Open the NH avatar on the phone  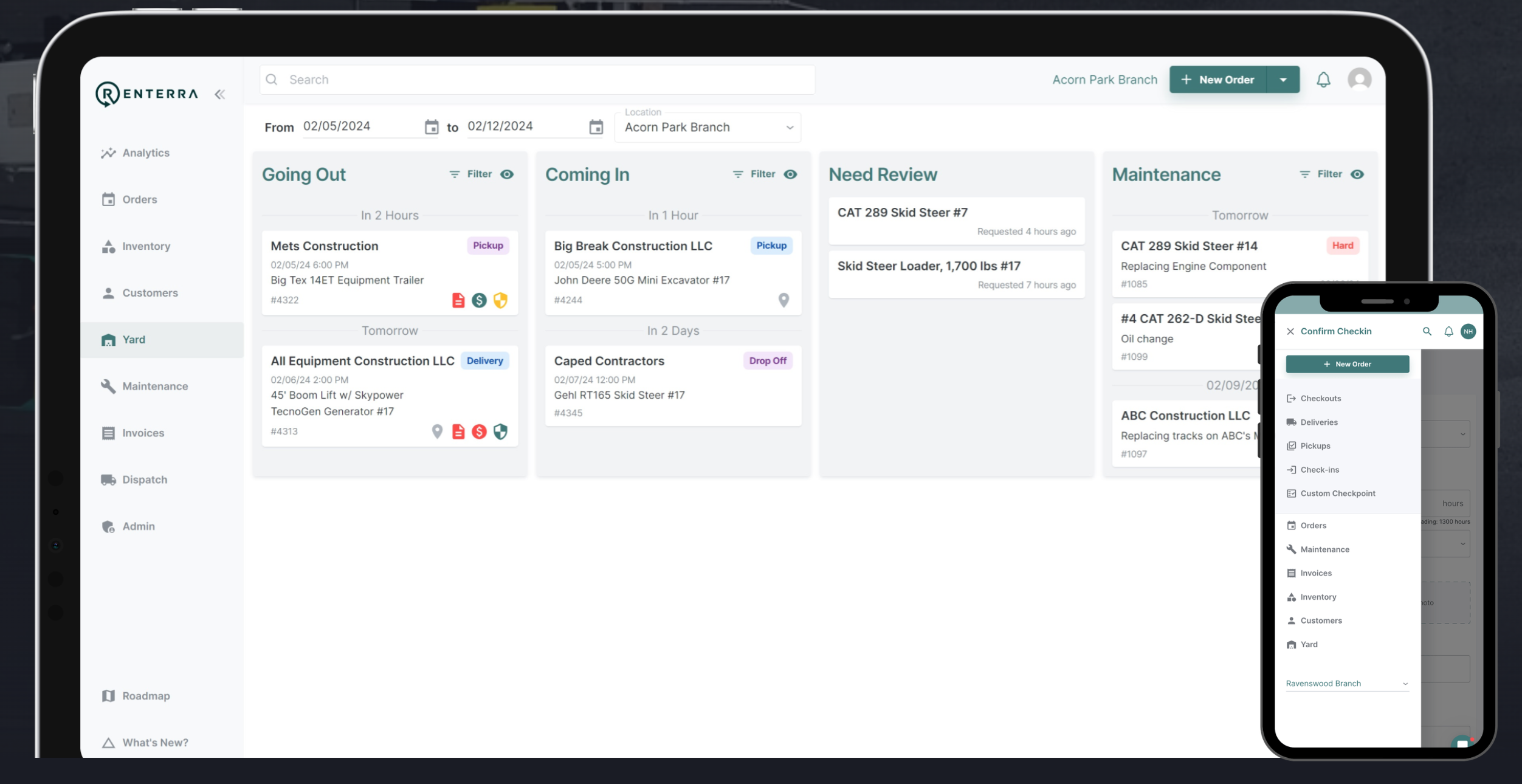[x=1468, y=331]
